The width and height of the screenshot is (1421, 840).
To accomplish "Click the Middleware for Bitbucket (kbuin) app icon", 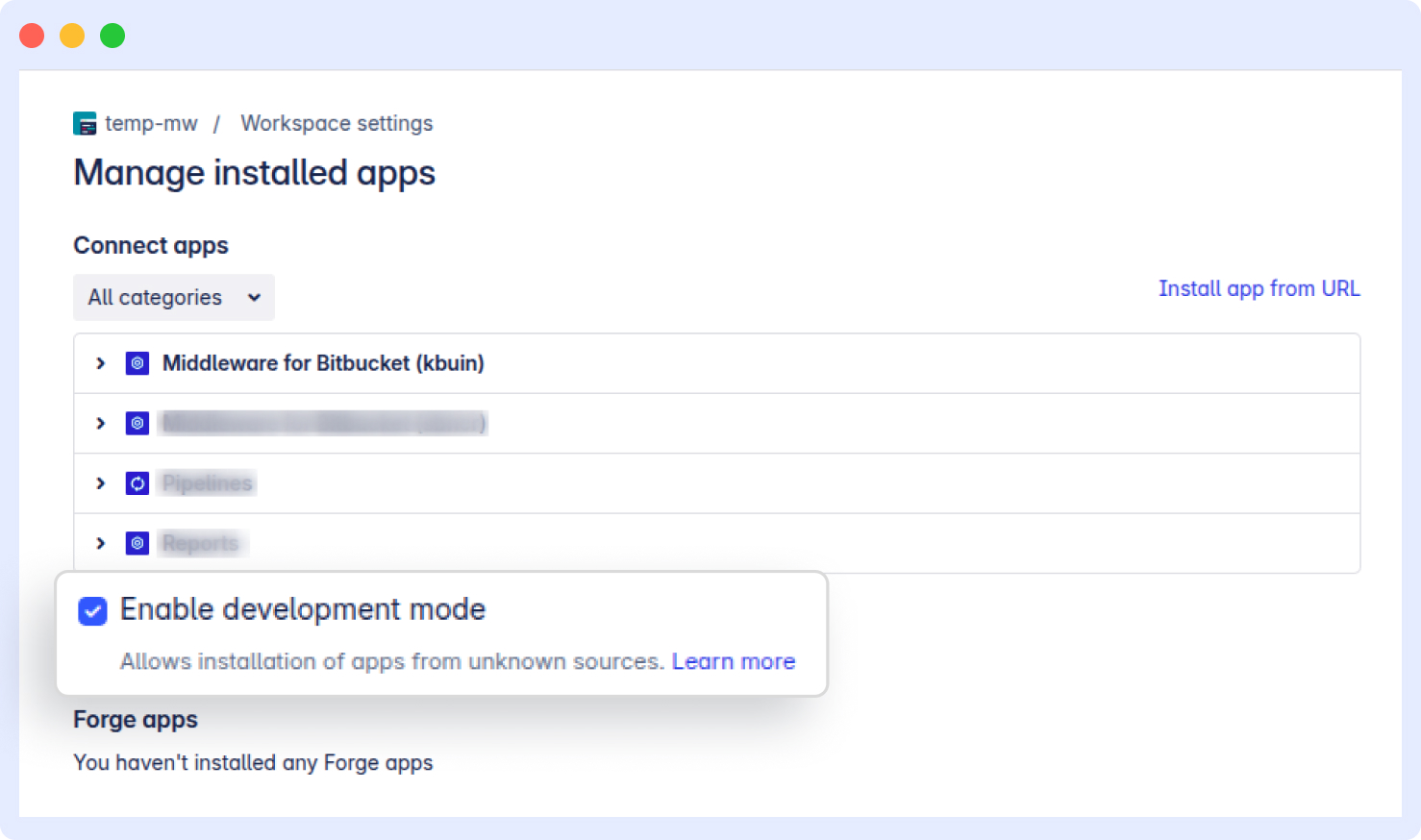I will coord(137,363).
